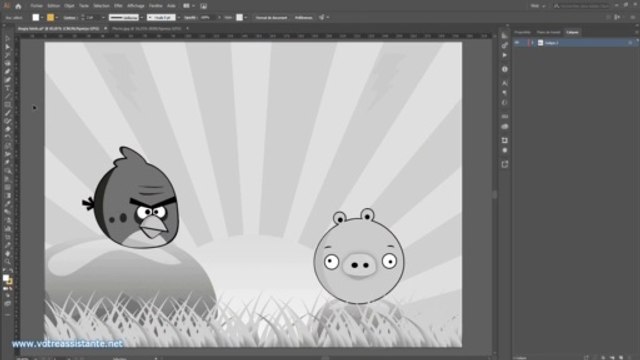This screenshot has height=360, width=640.
Task: Hide Calque 1 with eye icon
Action: pos(517,42)
